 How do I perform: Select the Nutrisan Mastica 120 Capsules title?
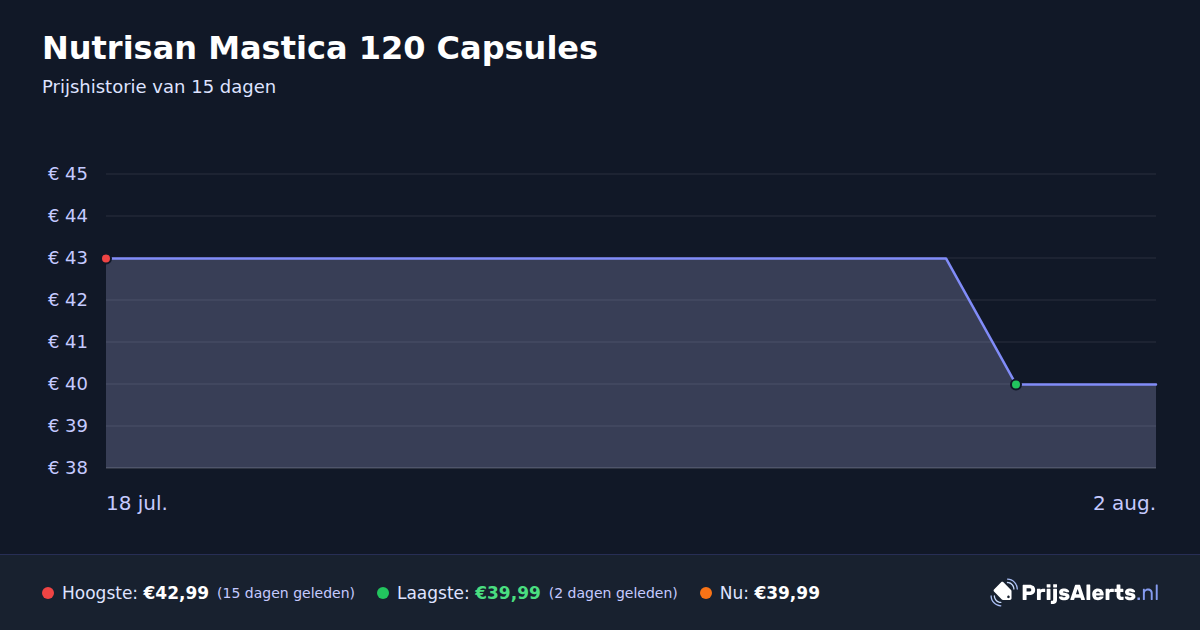pyautogui.click(x=320, y=48)
